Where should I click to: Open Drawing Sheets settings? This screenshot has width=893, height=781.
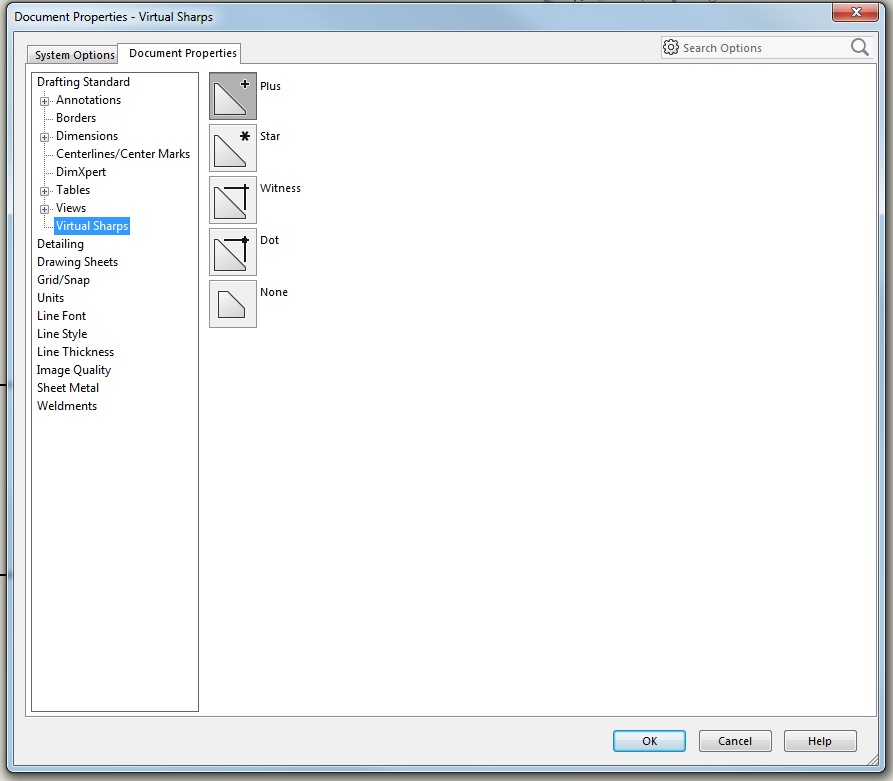77,262
